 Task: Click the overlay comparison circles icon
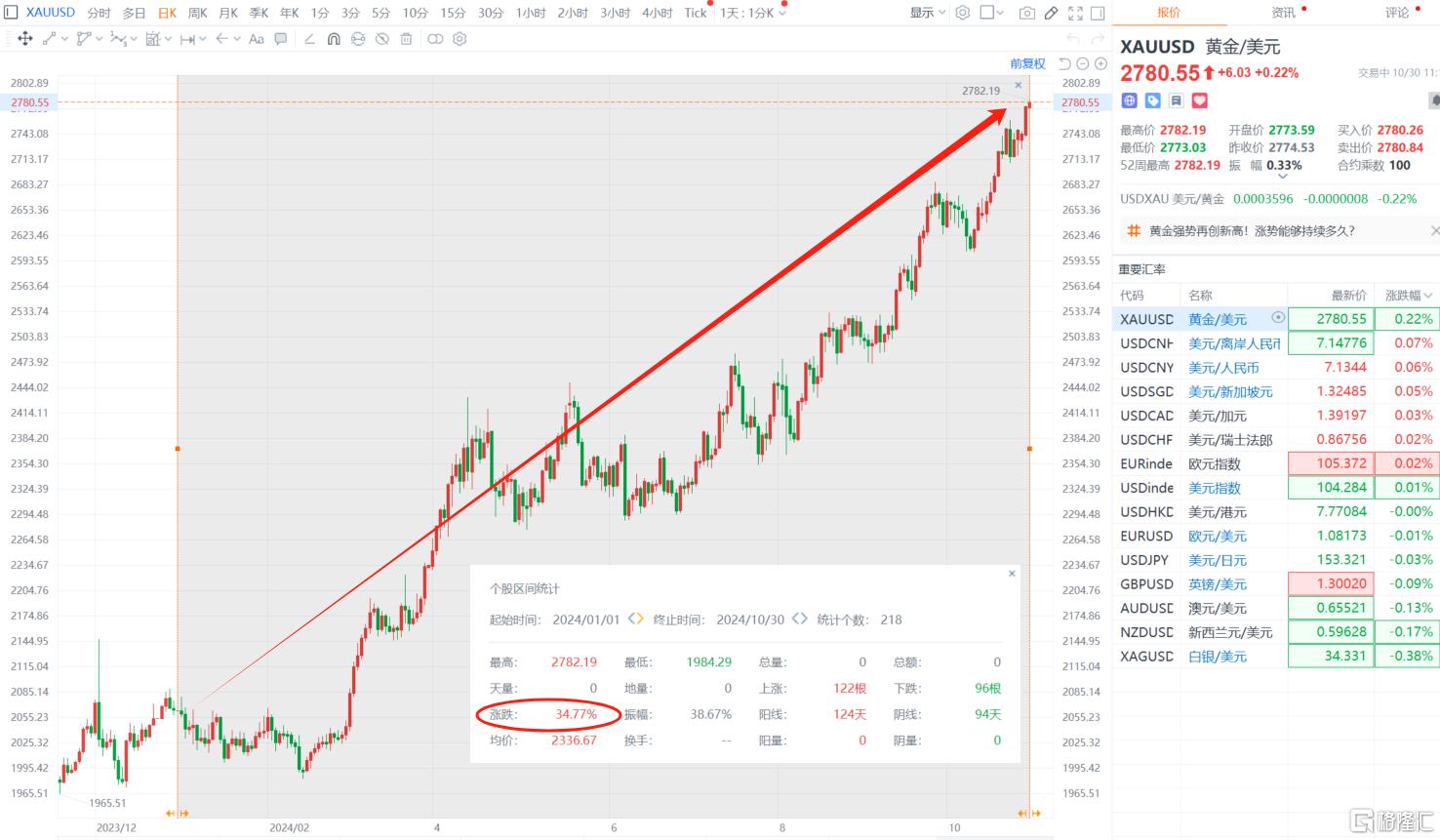click(x=435, y=39)
